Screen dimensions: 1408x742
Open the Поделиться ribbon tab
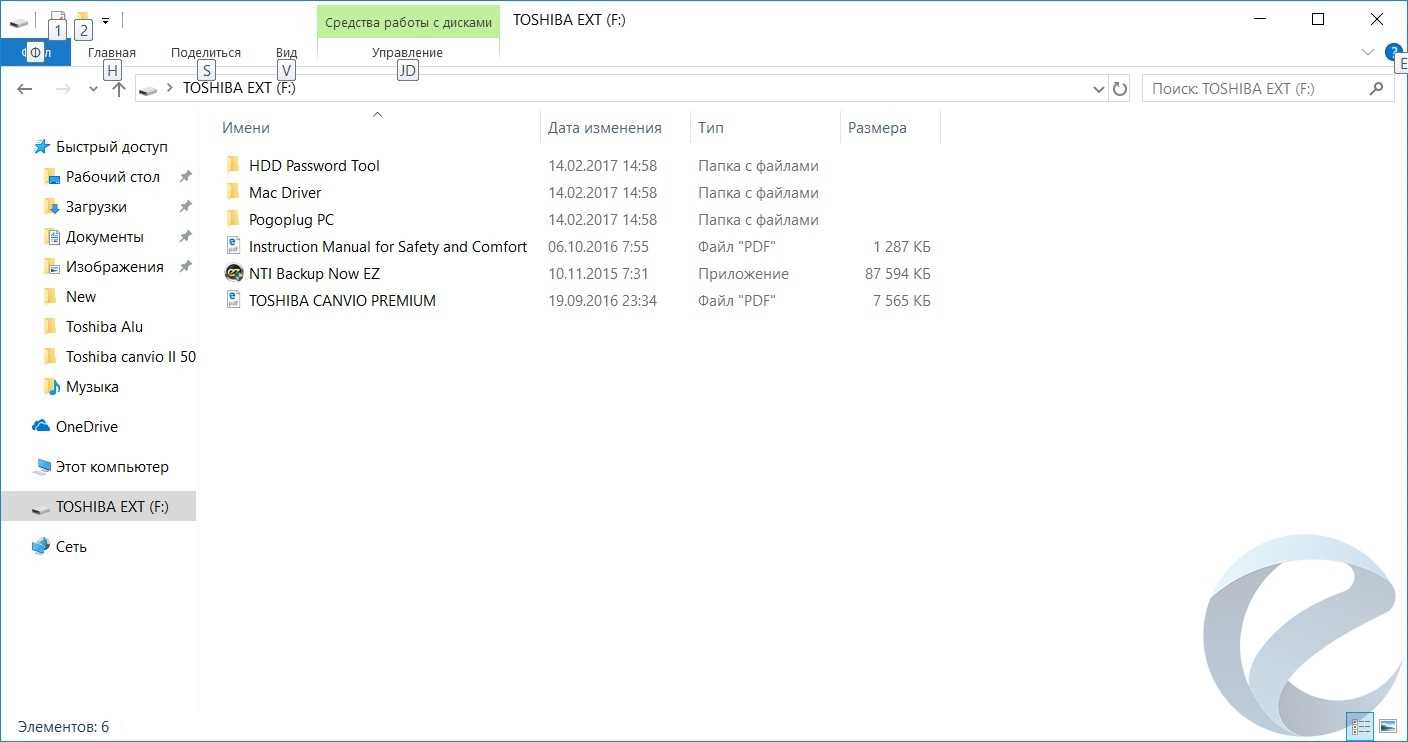coord(206,53)
